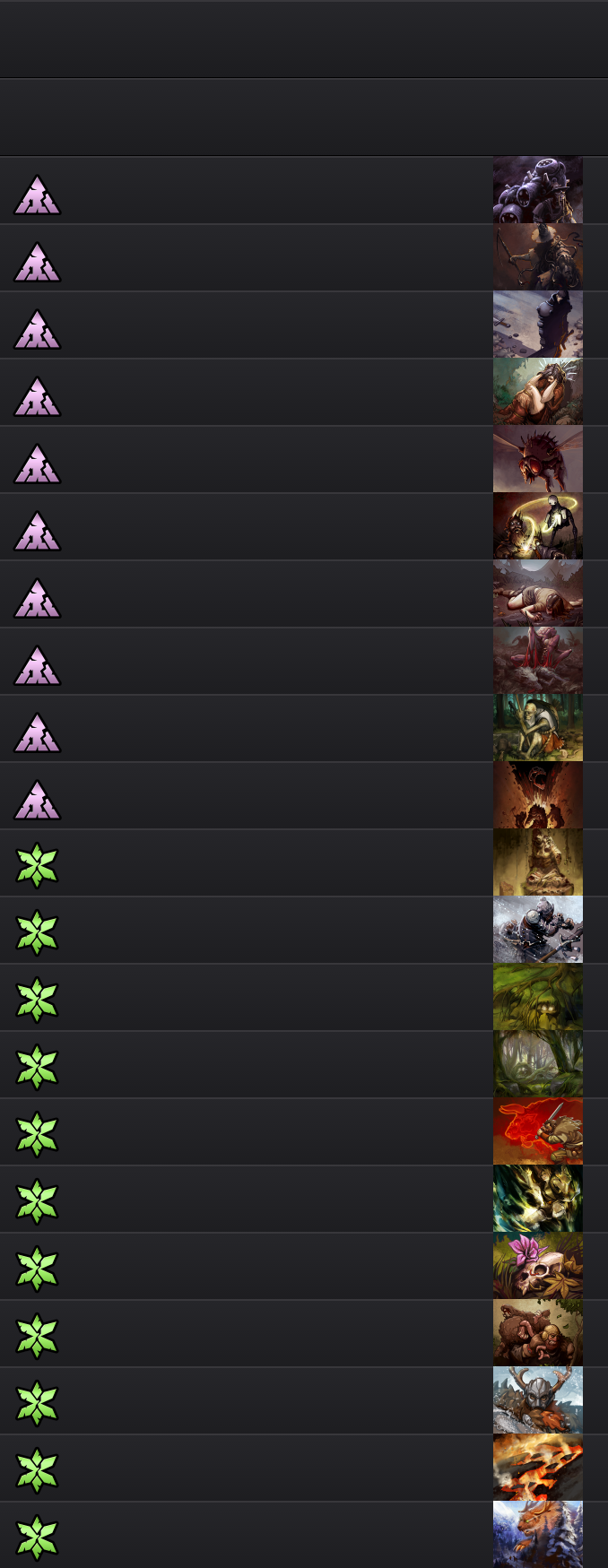Viewport: 608px width, 1568px height.
Task: Select the pink triangle icon in the crouching forest goblin row
Action: click(37, 733)
